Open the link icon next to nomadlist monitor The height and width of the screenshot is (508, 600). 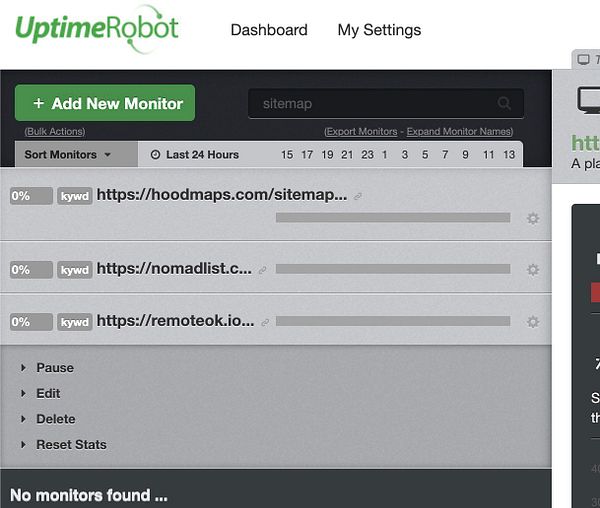262,270
